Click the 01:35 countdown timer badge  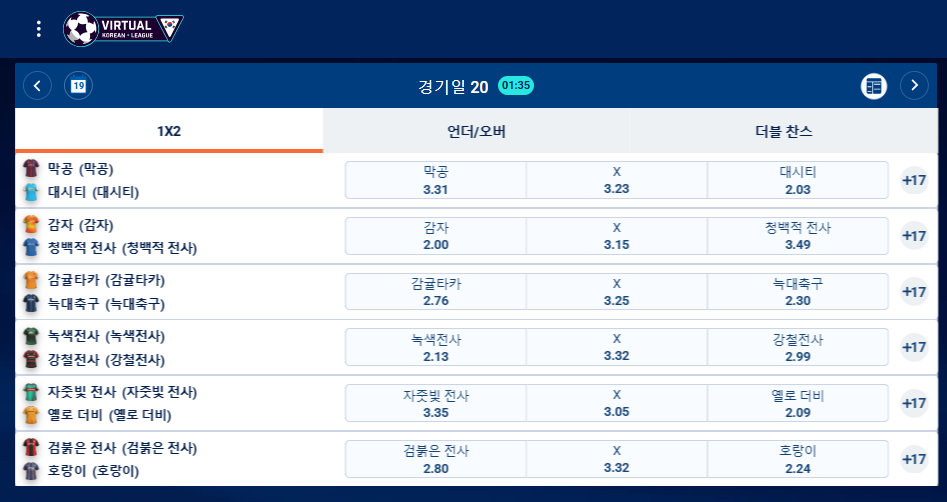[516, 85]
